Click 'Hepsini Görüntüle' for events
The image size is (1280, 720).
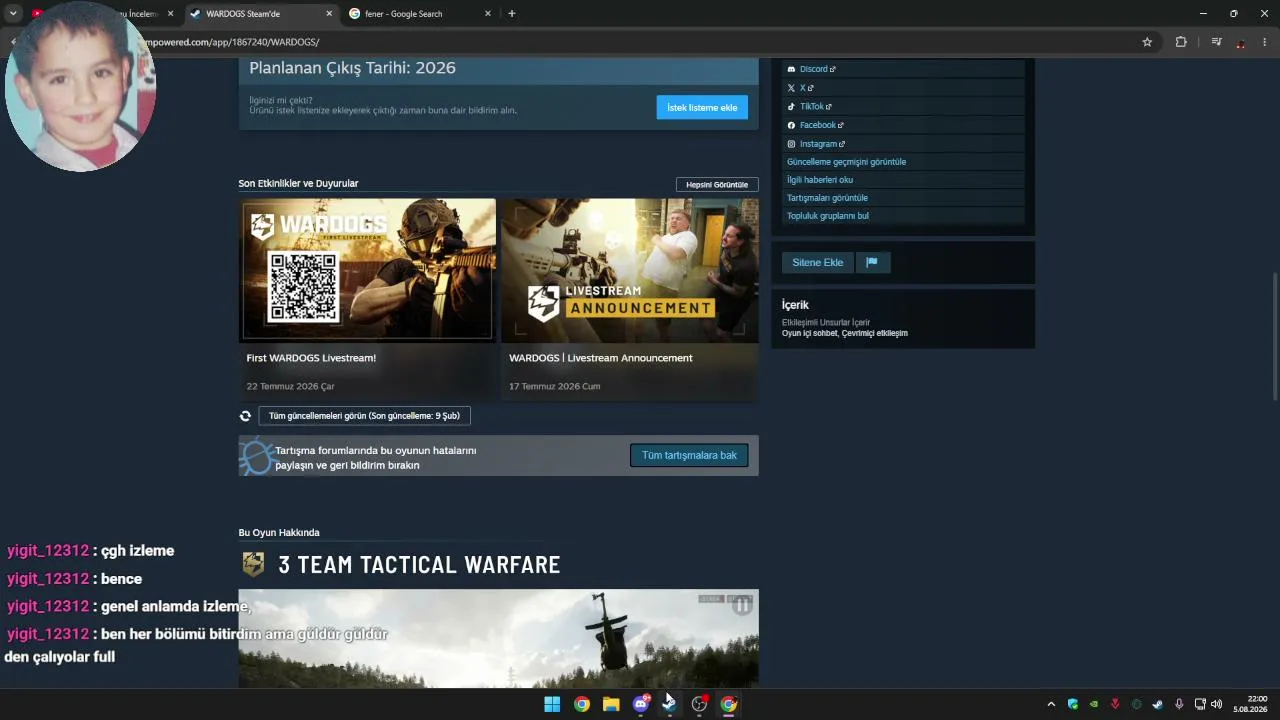717,184
